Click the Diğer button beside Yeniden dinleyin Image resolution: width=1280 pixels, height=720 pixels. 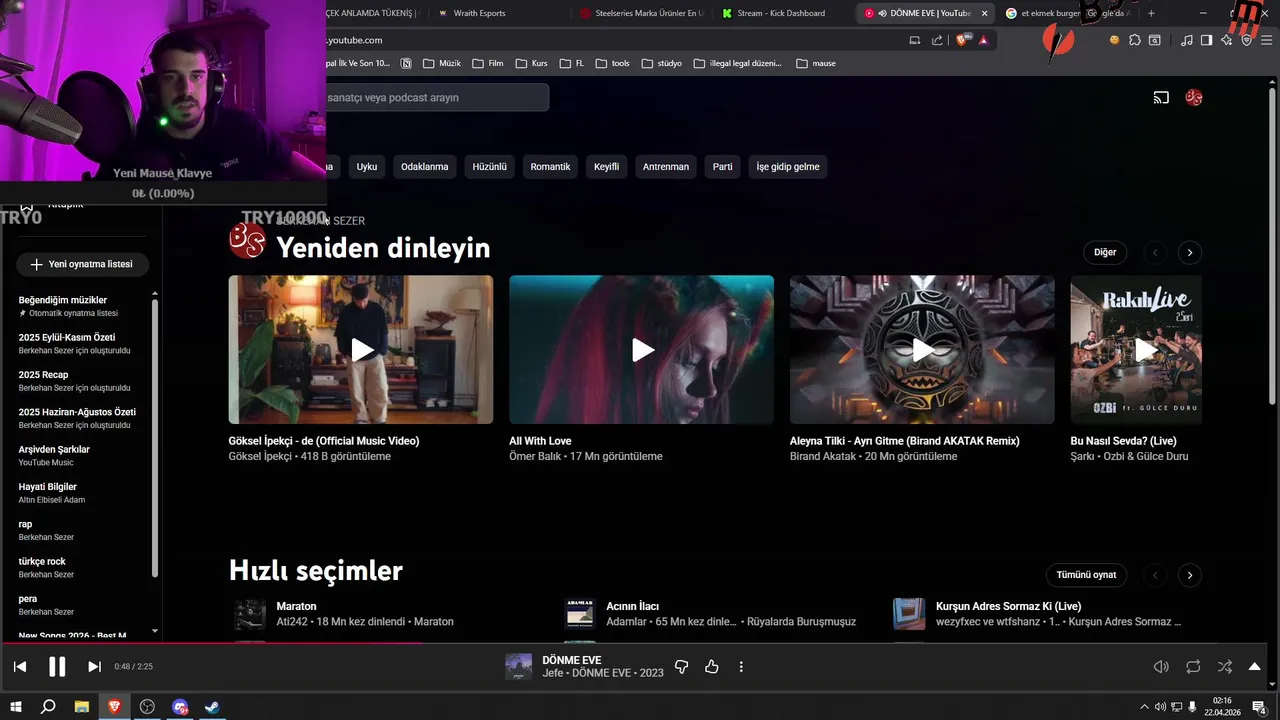click(1105, 252)
